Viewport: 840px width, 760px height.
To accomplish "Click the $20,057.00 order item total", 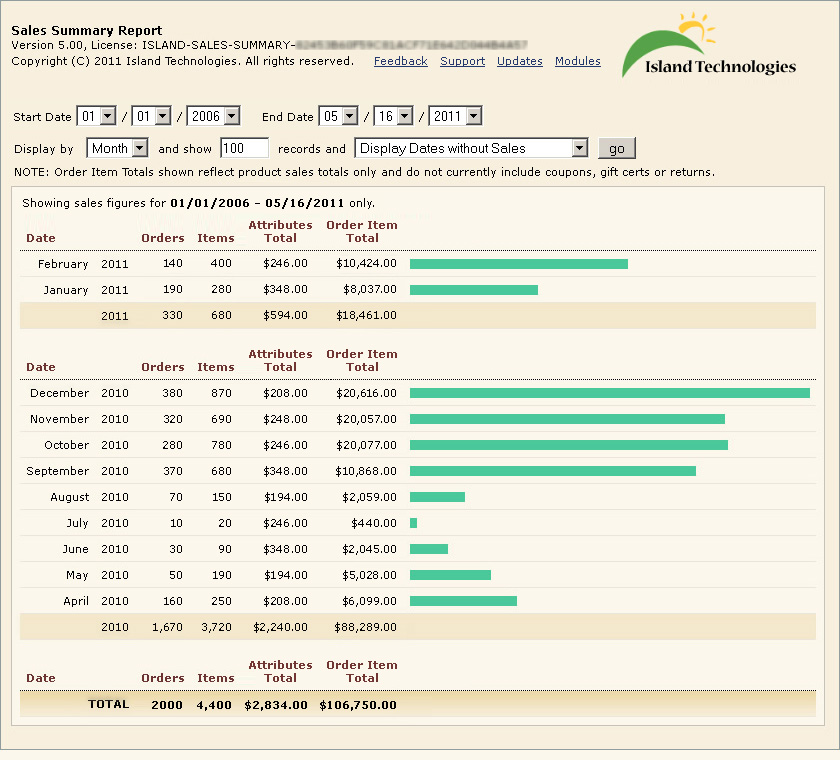I will (x=366, y=419).
